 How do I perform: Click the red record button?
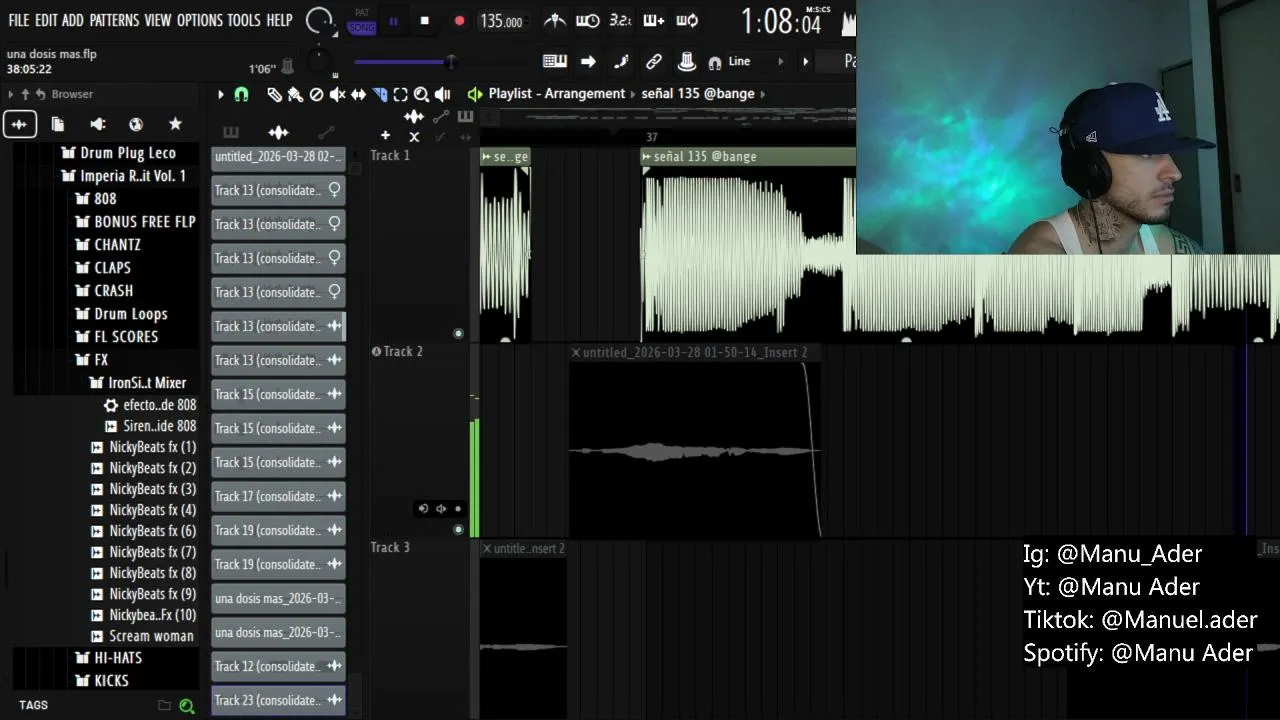tap(459, 21)
